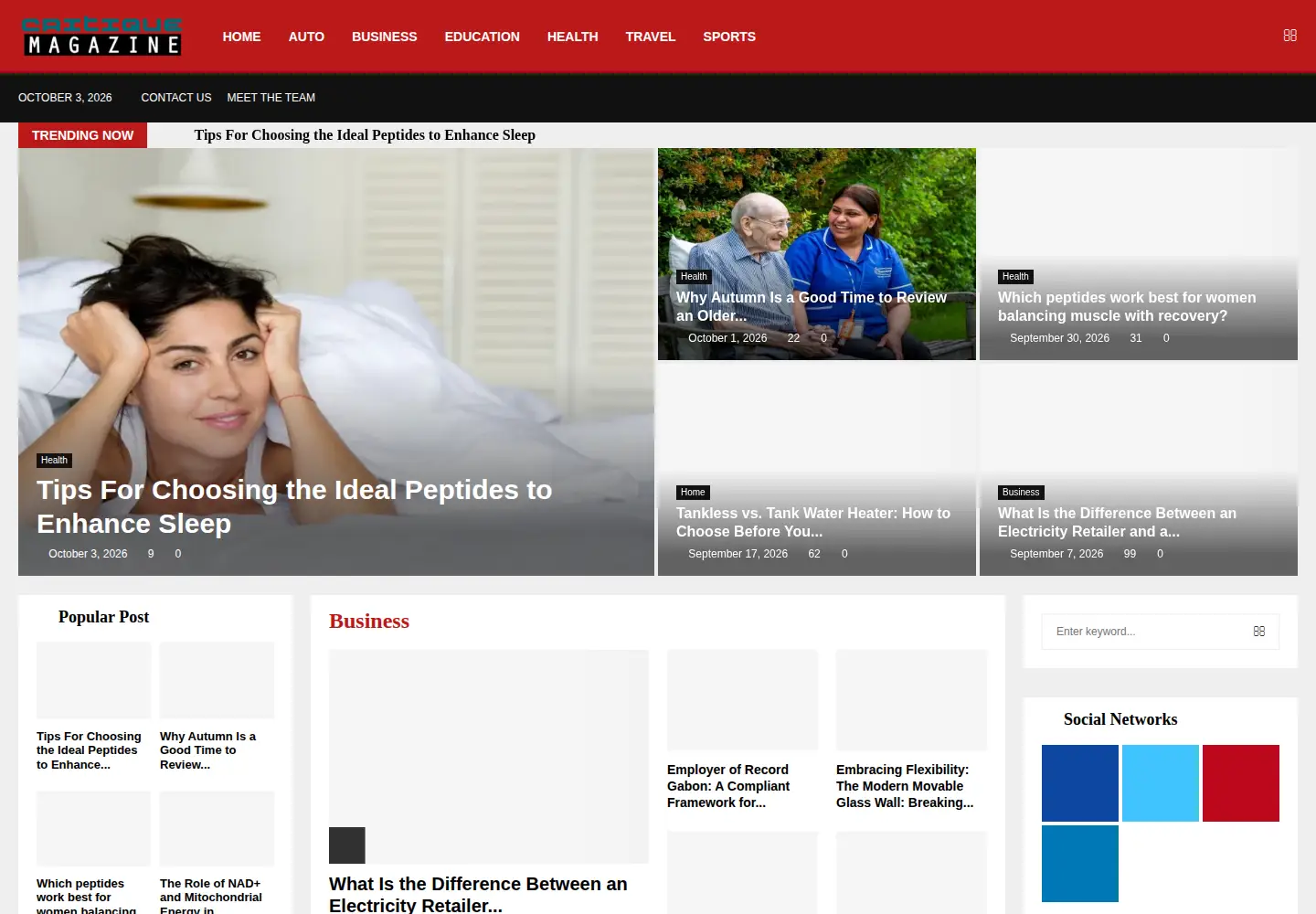Open popular post The Role of NAD+
The width and height of the screenshot is (1316, 914).
coord(211,897)
